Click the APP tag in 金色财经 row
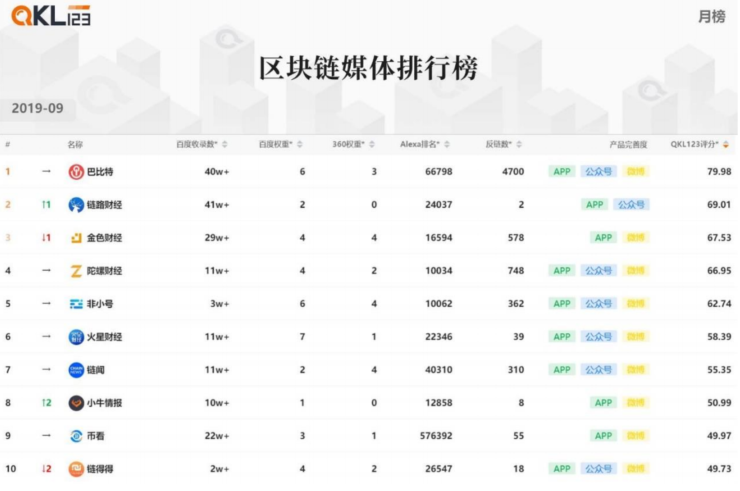Image resolution: width=740 pixels, height=491 pixels. (604, 238)
